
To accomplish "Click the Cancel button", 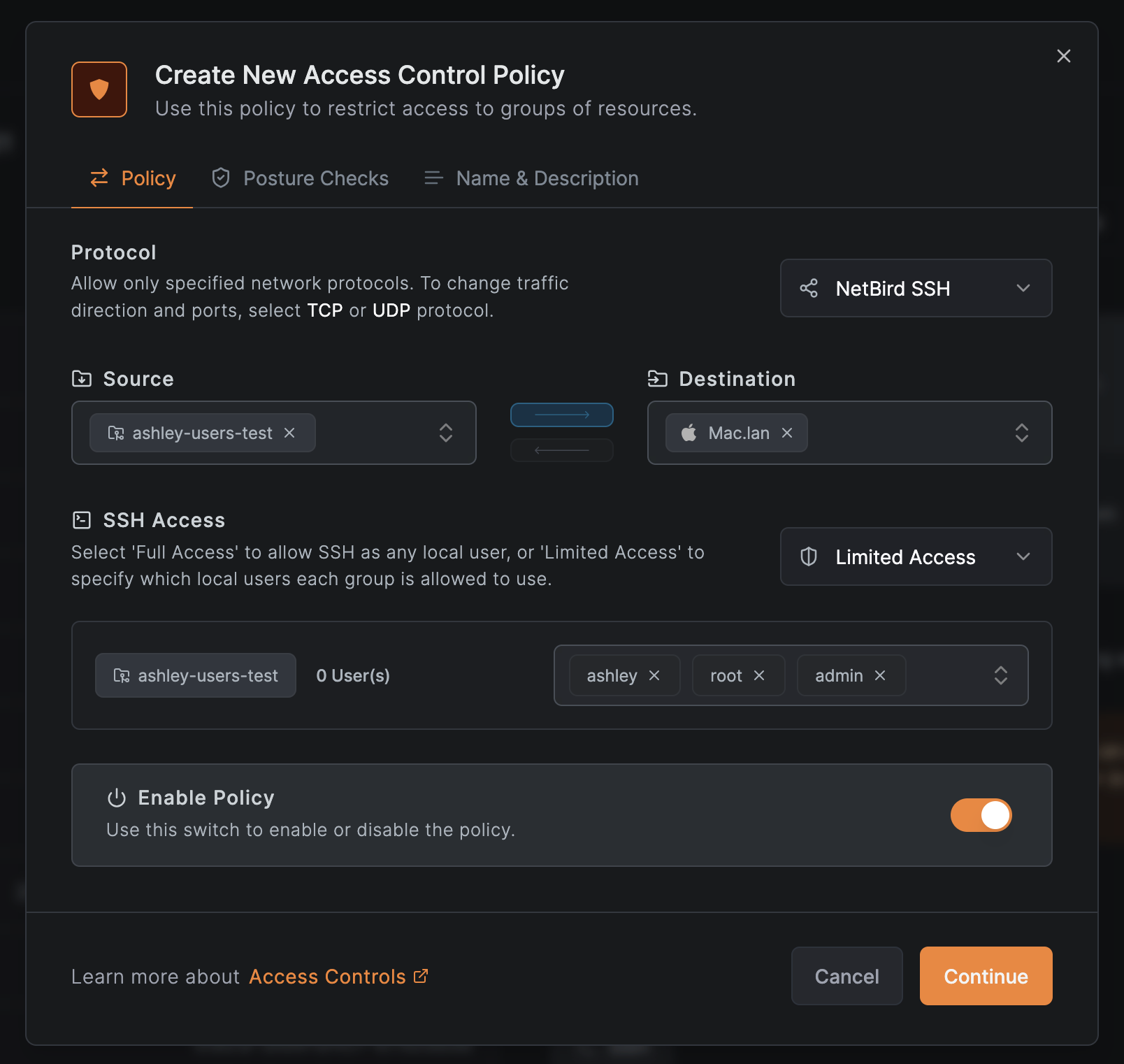I will click(x=846, y=976).
